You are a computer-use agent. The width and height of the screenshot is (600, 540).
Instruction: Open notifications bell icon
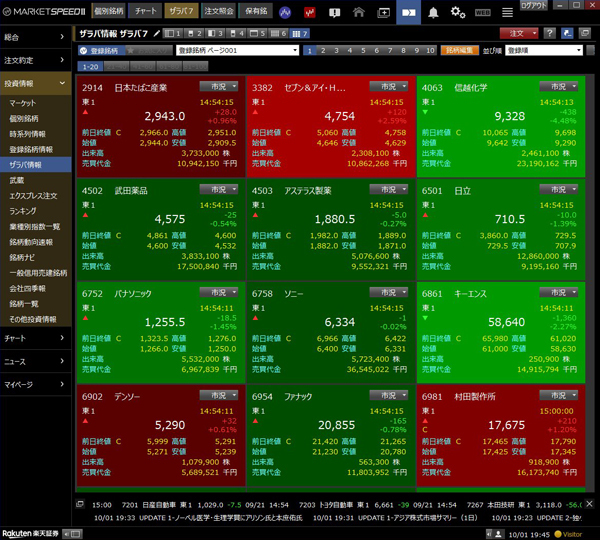point(433,12)
